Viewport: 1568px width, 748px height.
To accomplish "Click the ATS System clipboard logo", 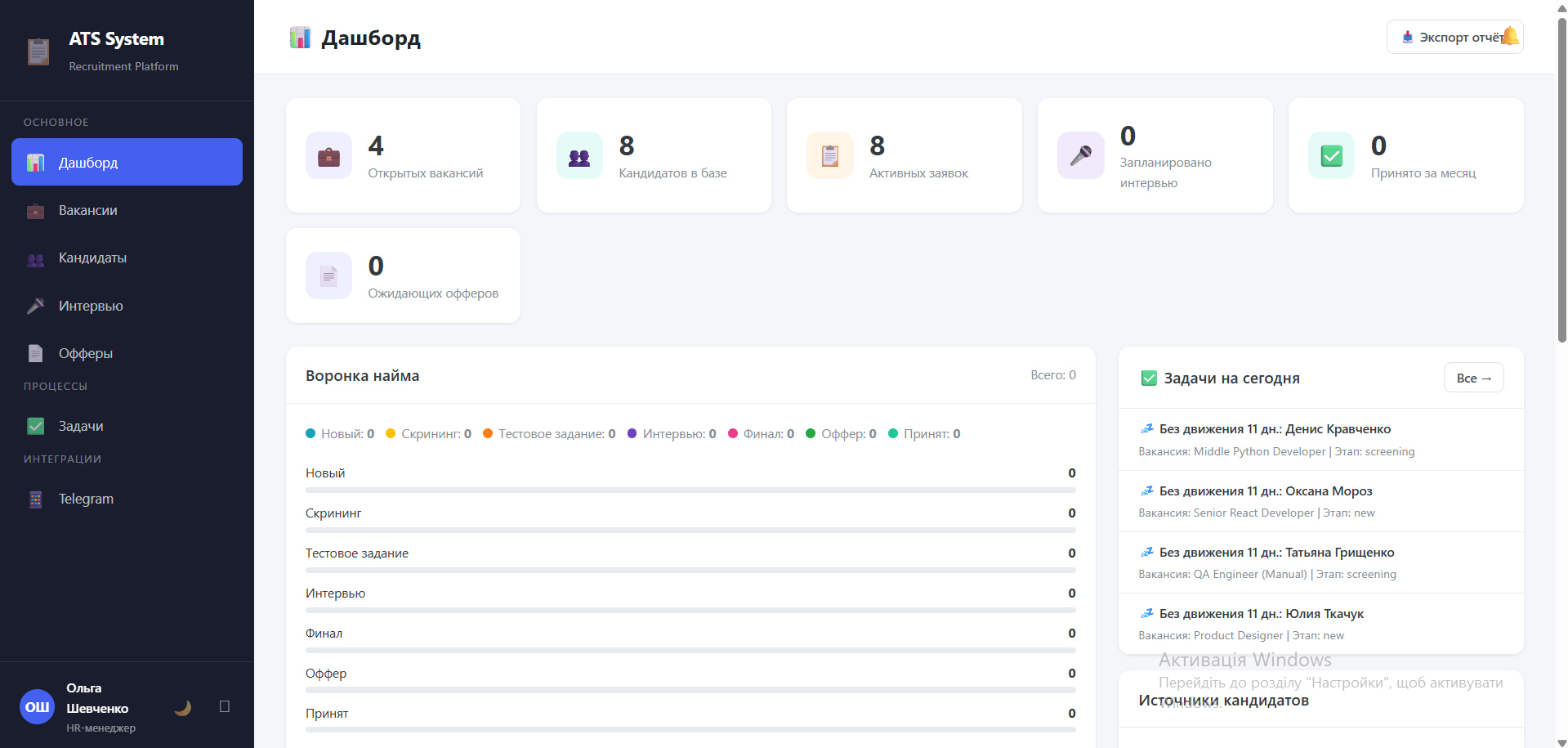I will click(38, 52).
